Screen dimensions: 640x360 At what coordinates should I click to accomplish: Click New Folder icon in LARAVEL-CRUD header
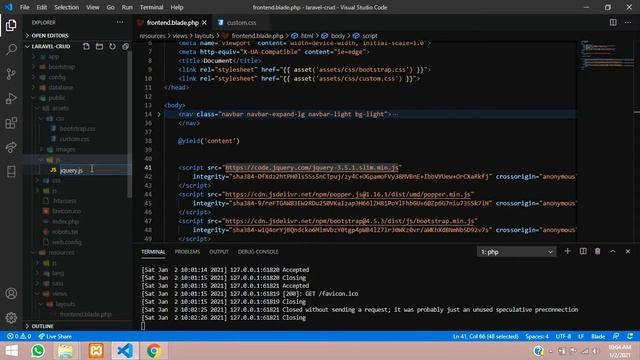(99, 47)
